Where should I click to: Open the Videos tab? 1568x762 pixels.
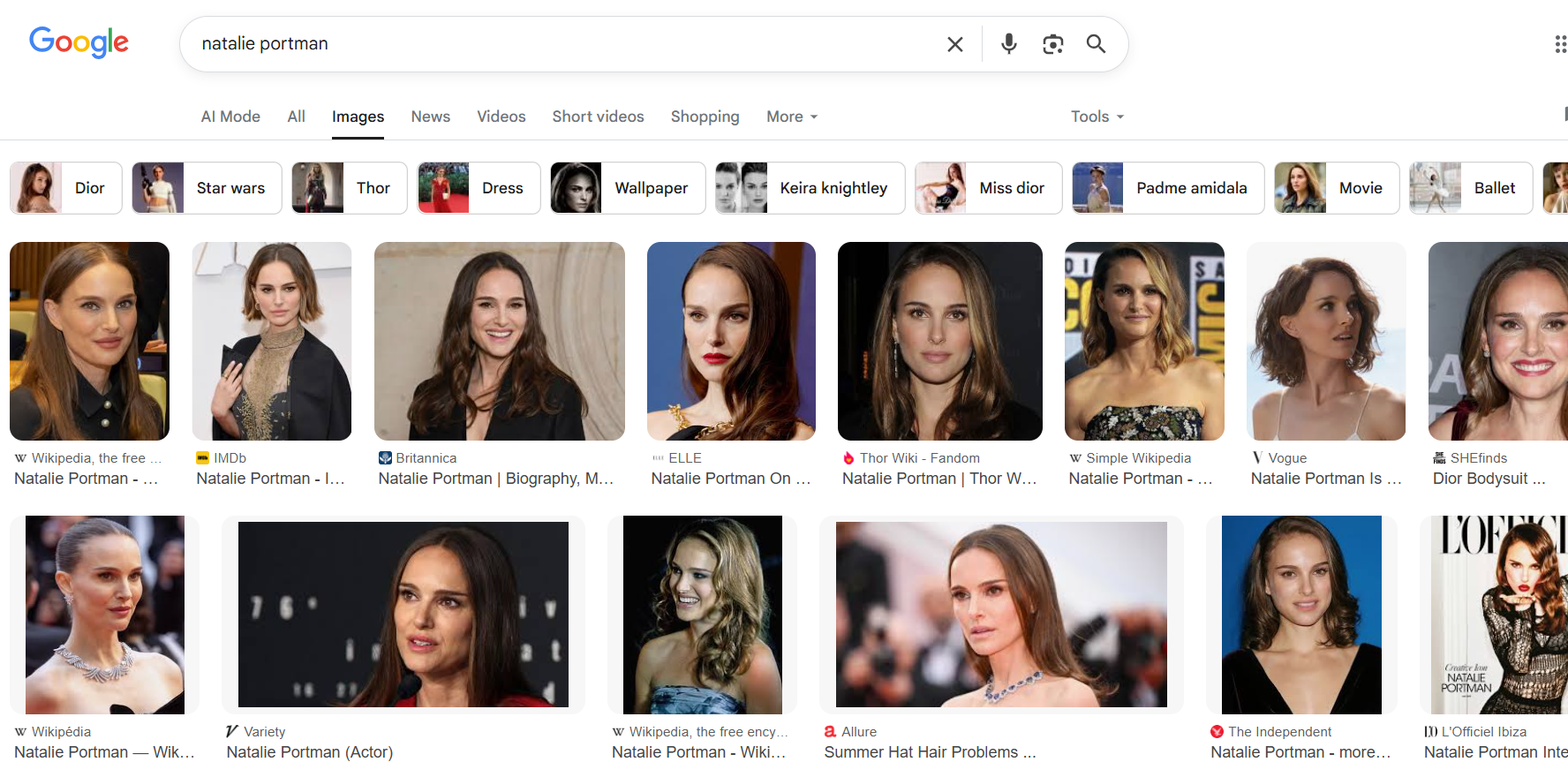501,117
